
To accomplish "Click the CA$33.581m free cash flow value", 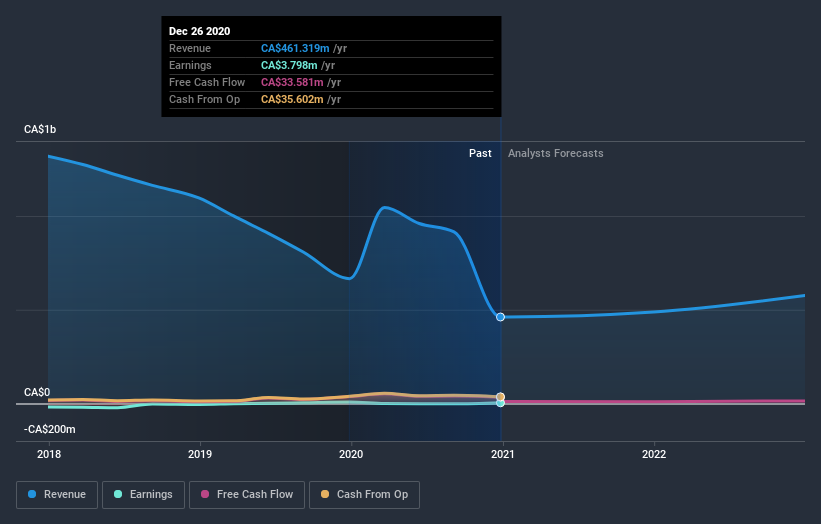I will click(x=292, y=82).
